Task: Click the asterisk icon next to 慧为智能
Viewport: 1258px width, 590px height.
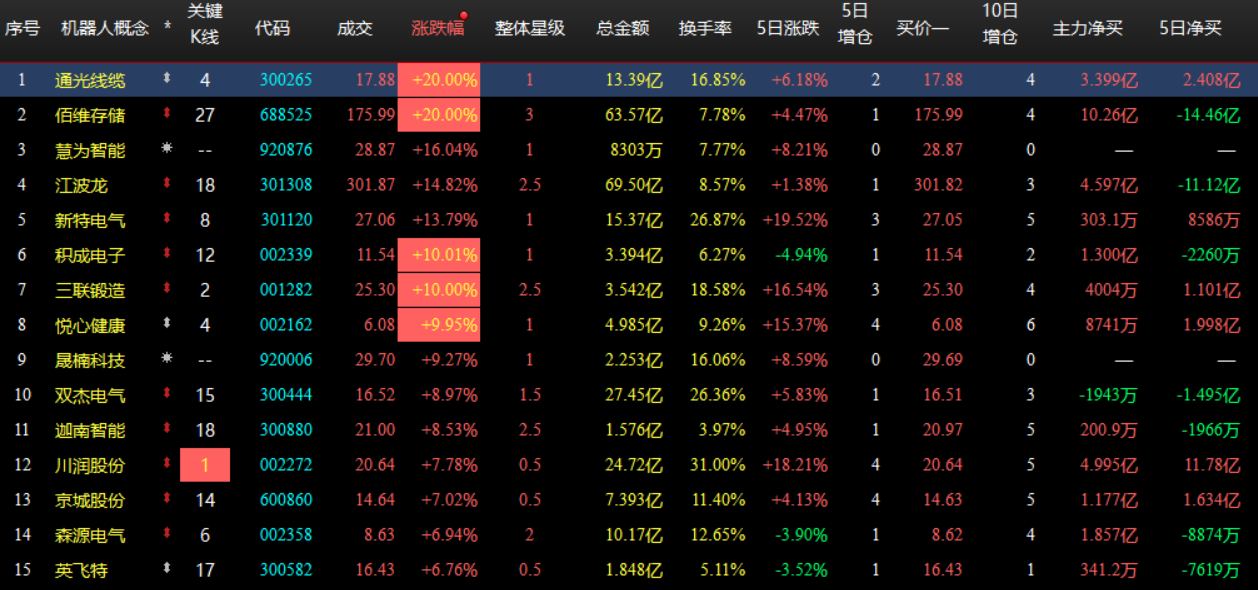Action: click(x=167, y=146)
